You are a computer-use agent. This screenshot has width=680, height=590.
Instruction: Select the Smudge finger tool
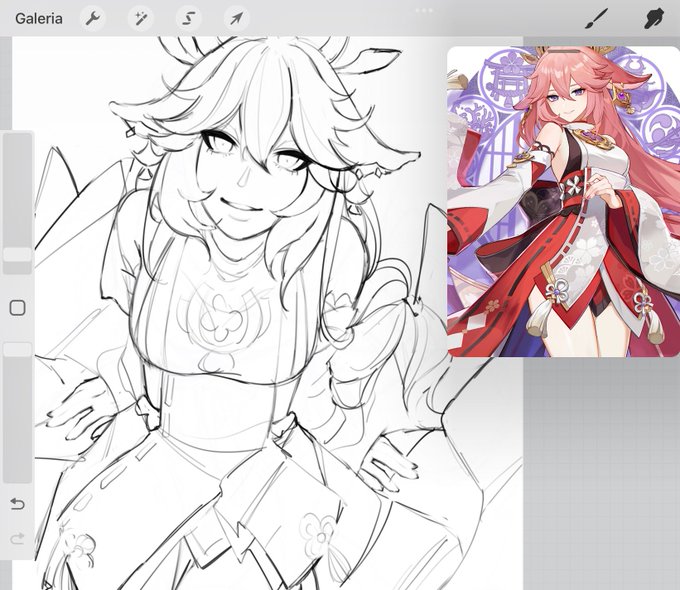coord(654,19)
